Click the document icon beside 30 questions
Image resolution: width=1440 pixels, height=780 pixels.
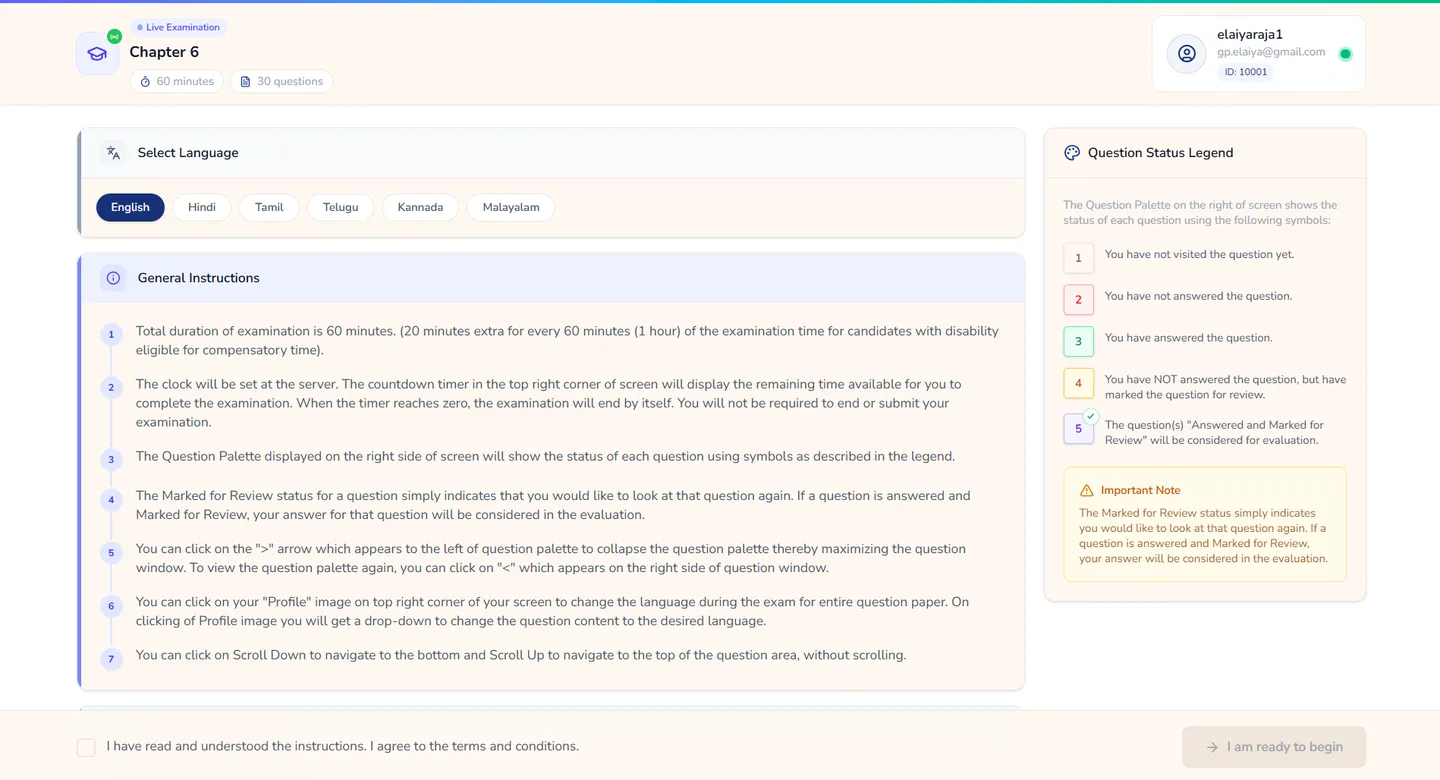pos(245,81)
